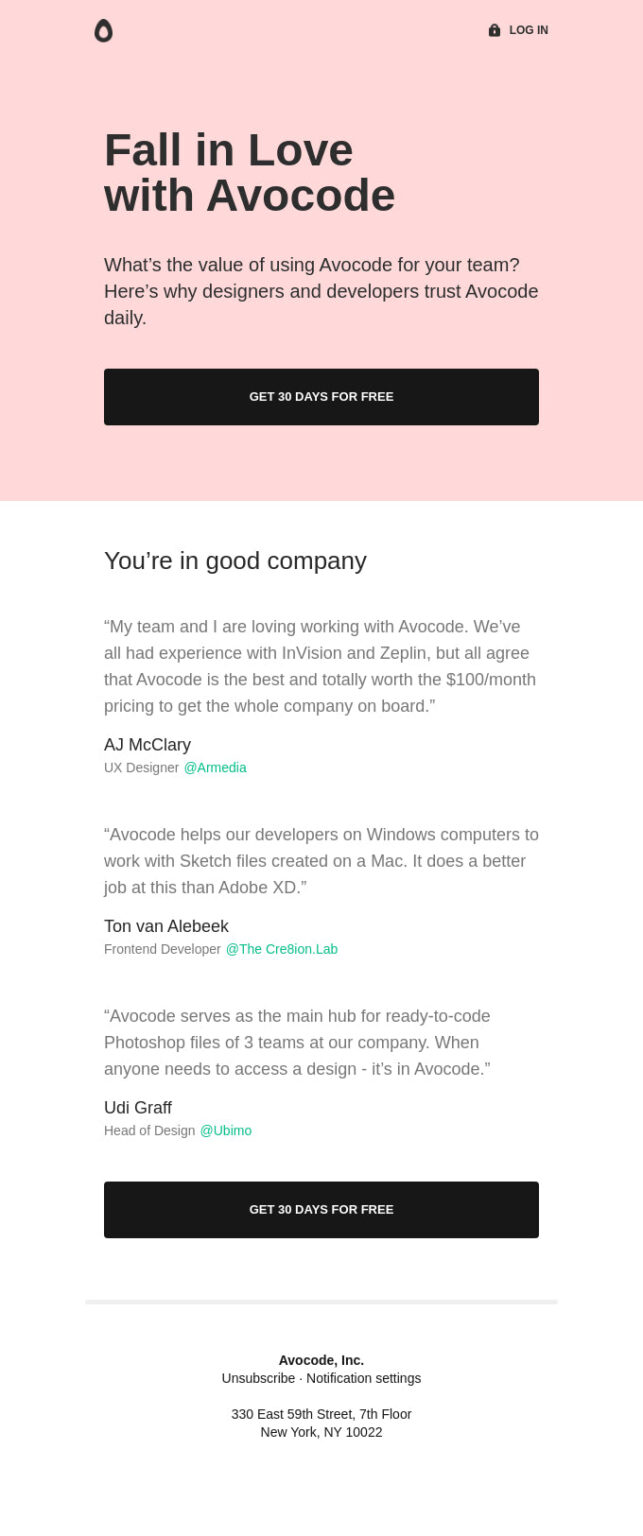Select the AJ McClary testimonial quote
This screenshot has height=1536, width=643.
320,665
